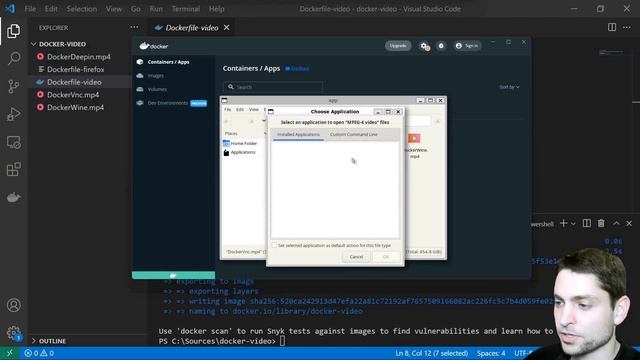640x360 pixels.
Task: Click 'Spaces: 4' in status bar
Action: point(491,353)
